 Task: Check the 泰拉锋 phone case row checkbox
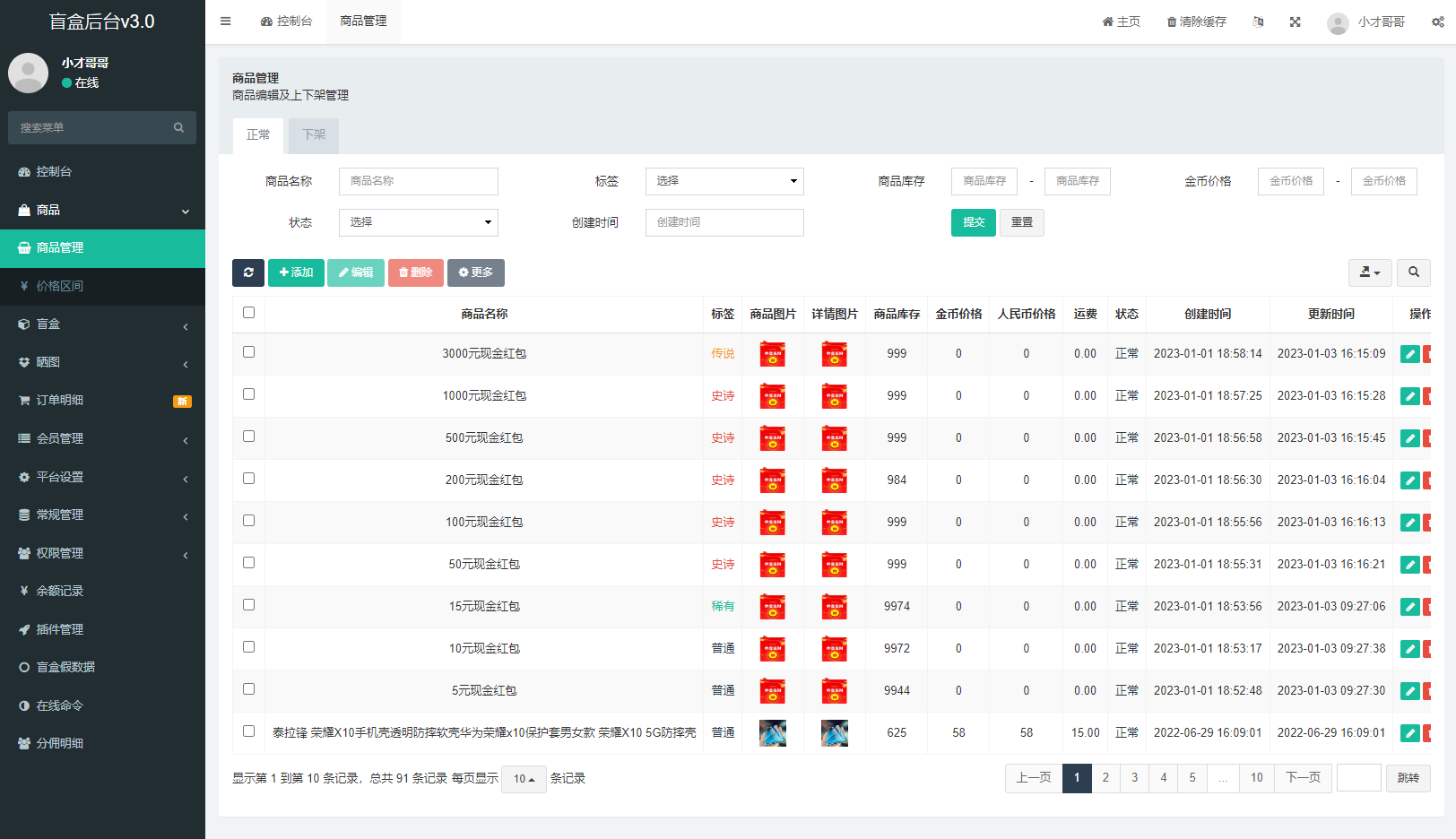pyautogui.click(x=248, y=731)
